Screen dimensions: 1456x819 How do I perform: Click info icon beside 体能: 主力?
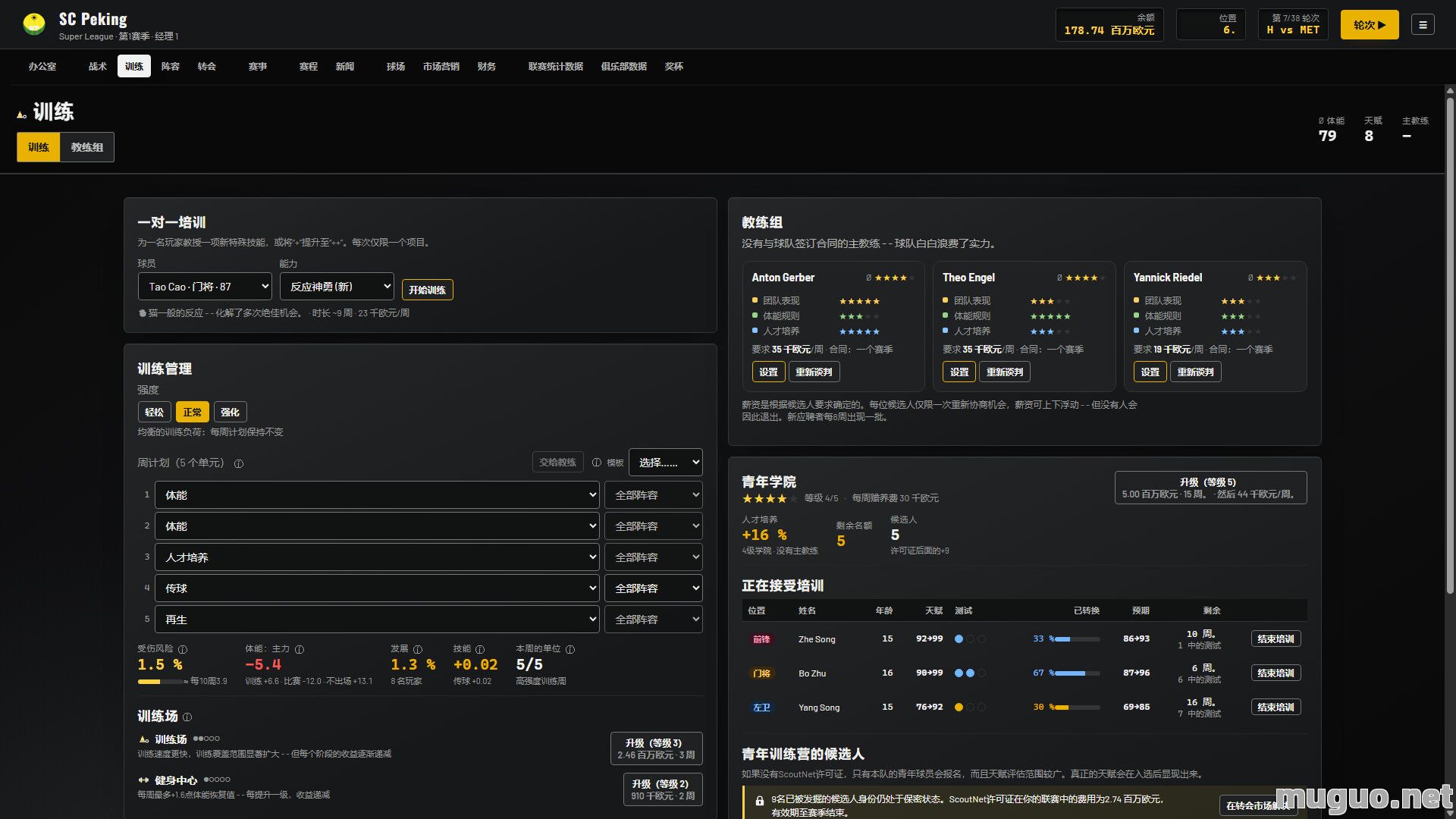click(300, 650)
